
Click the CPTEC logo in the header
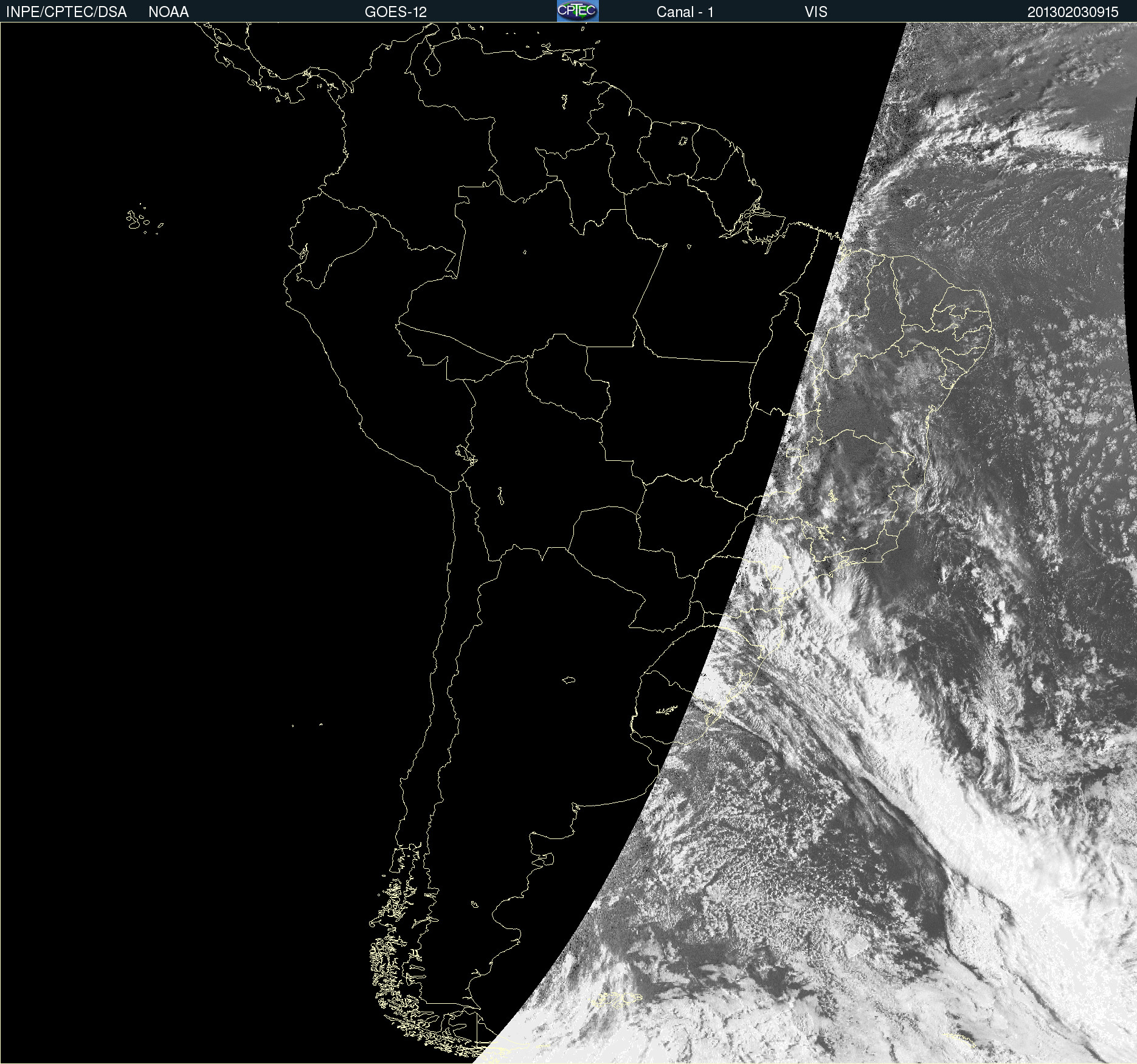pos(578,11)
